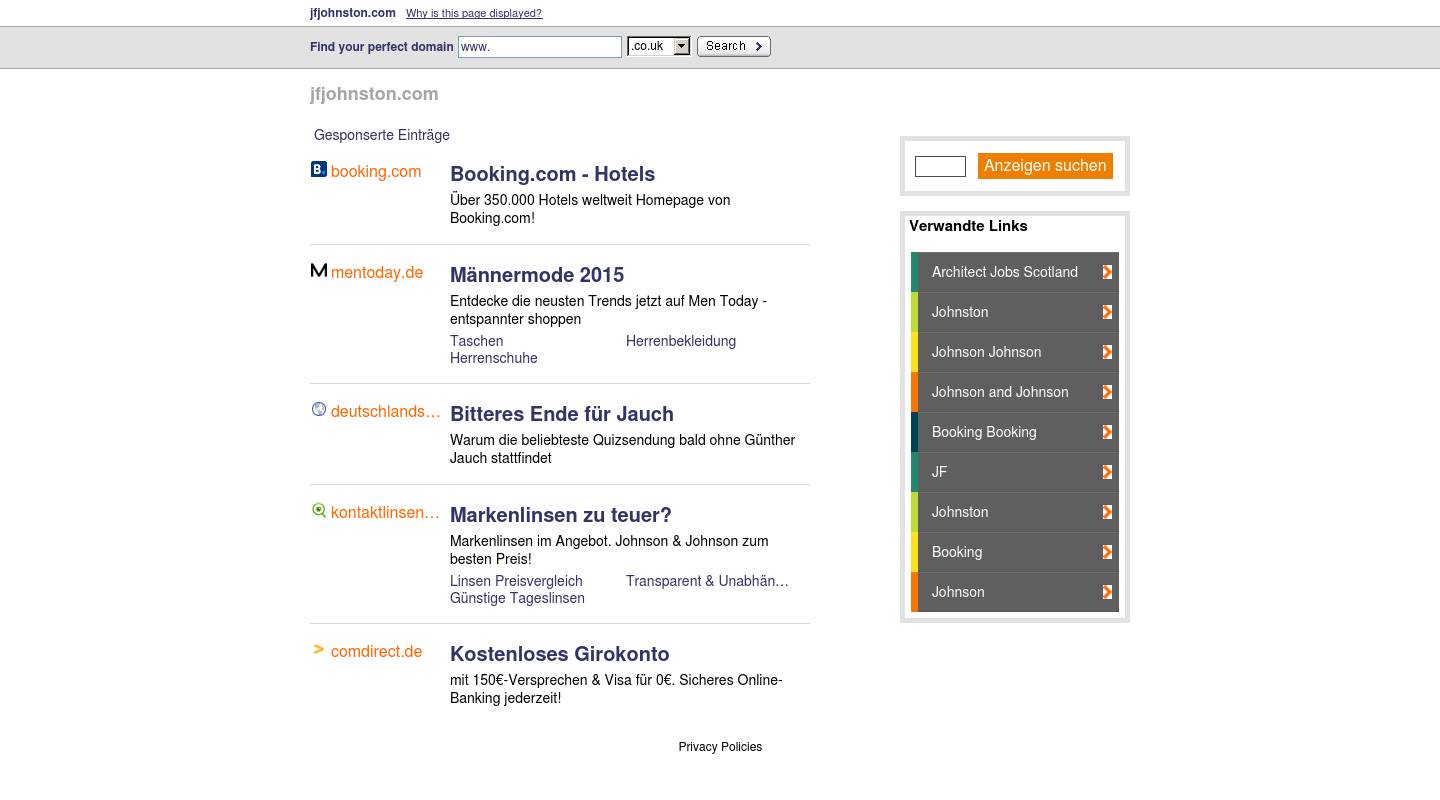This screenshot has height=800, width=1440.
Task: Select Booking Booking related link
Action: tap(1015, 432)
